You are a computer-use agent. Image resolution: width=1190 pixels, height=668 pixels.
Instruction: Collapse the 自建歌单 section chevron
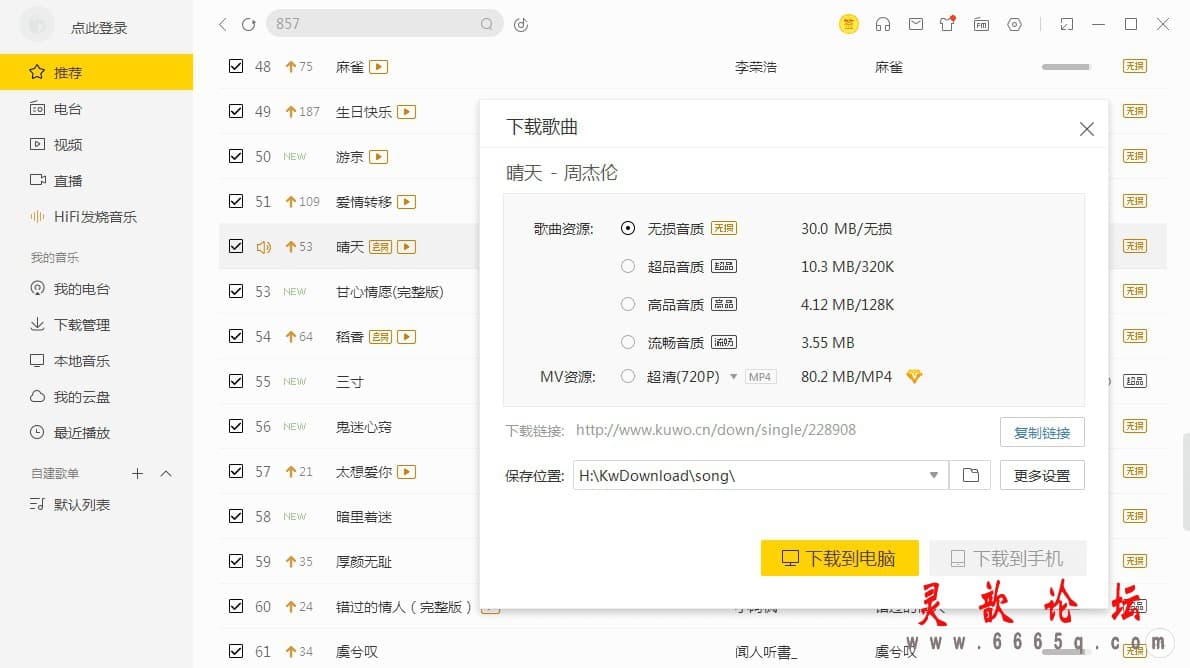(x=166, y=473)
